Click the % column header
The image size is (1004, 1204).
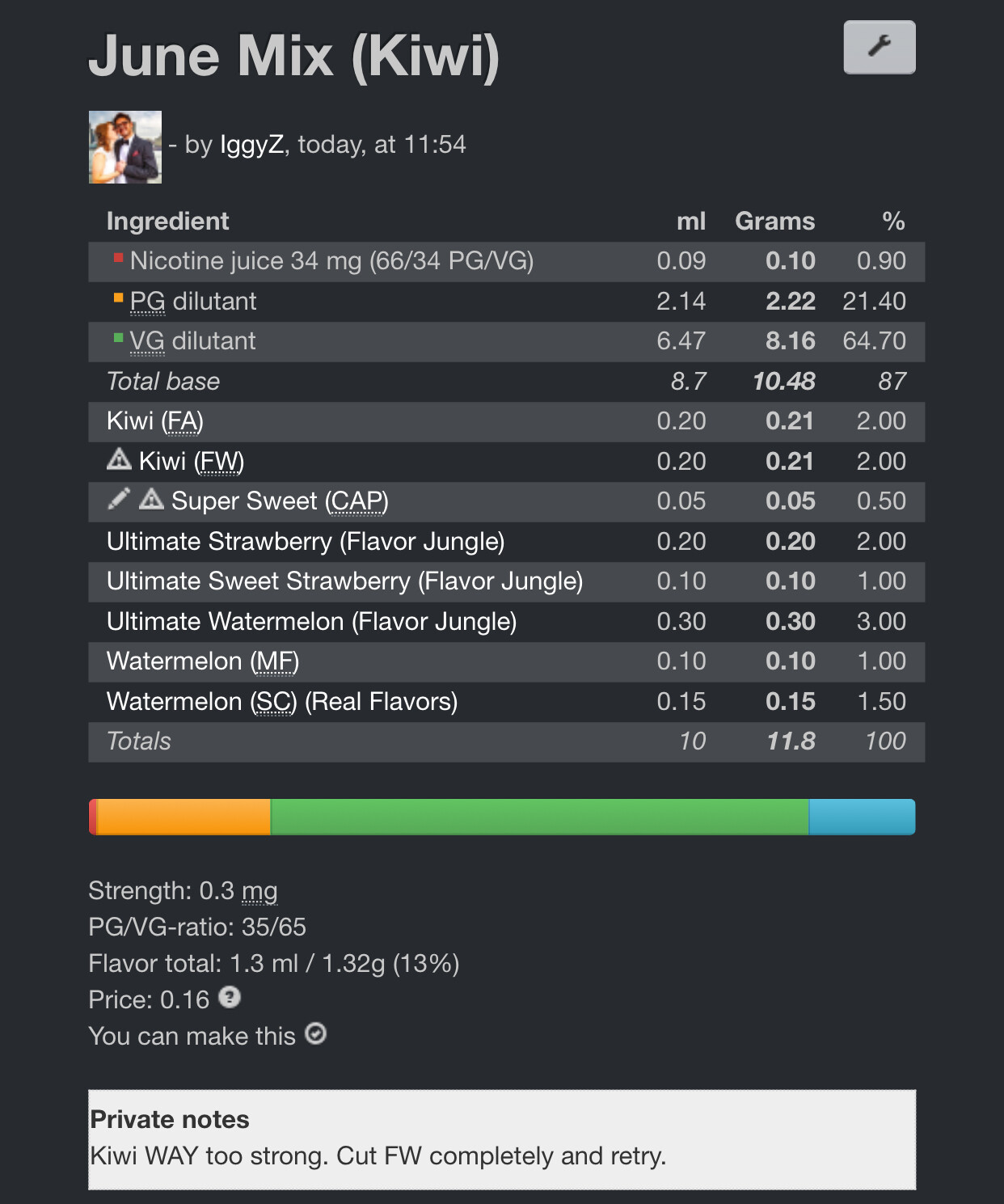(x=893, y=222)
